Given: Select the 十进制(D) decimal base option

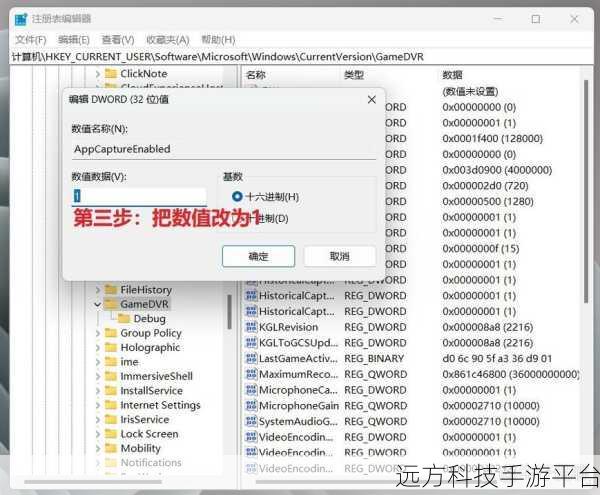Looking at the screenshot, I should tap(268, 218).
